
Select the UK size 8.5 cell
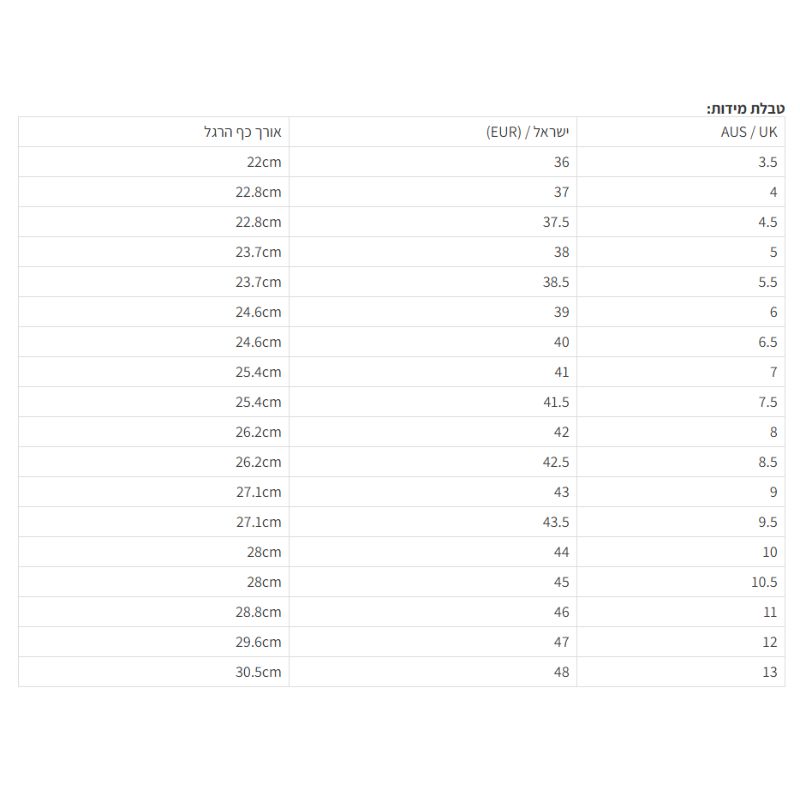coord(681,462)
